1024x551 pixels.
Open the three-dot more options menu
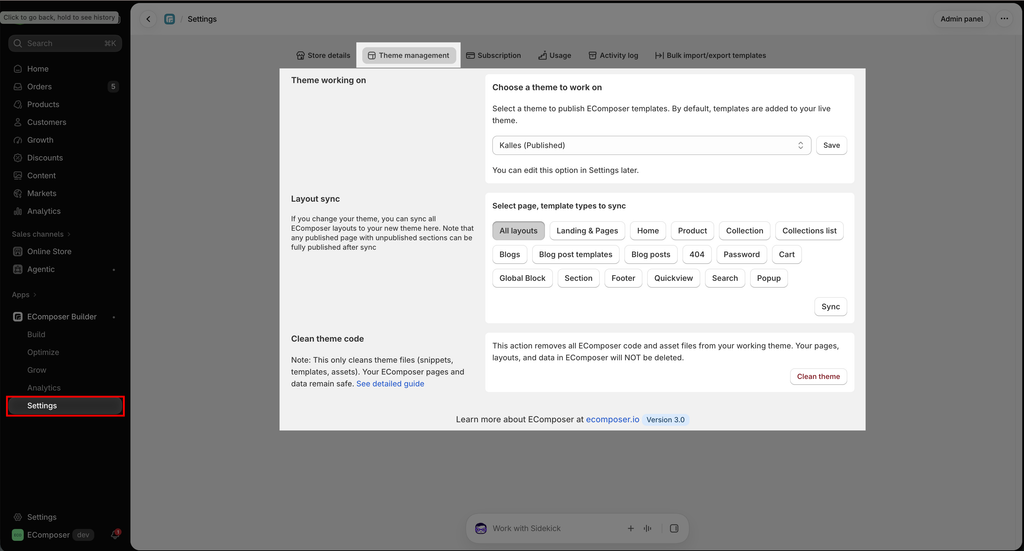coord(1004,19)
